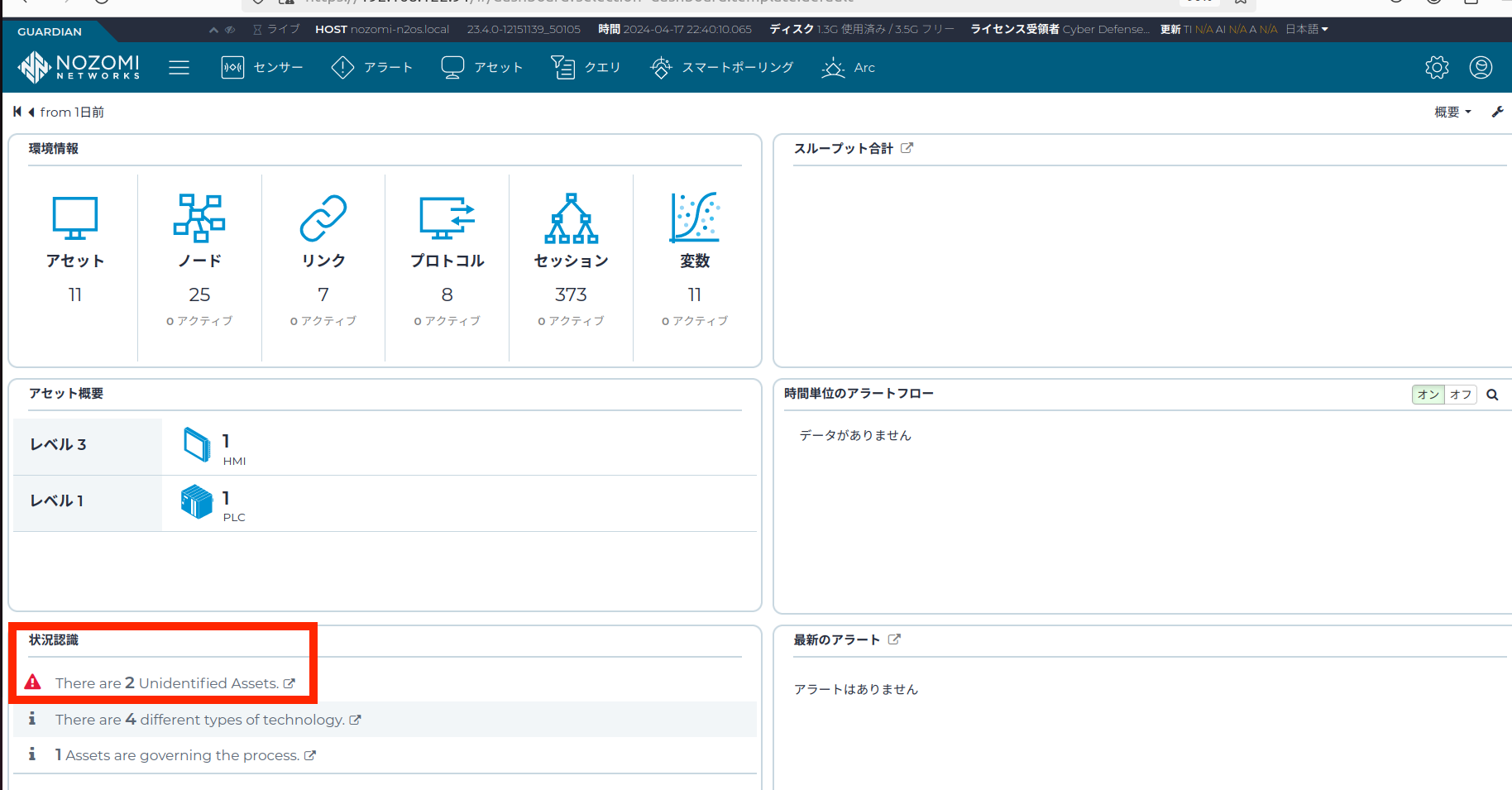The width and height of the screenshot is (1512, 790).
Task: Collapse the top status bar chevron
Action: (x=213, y=30)
